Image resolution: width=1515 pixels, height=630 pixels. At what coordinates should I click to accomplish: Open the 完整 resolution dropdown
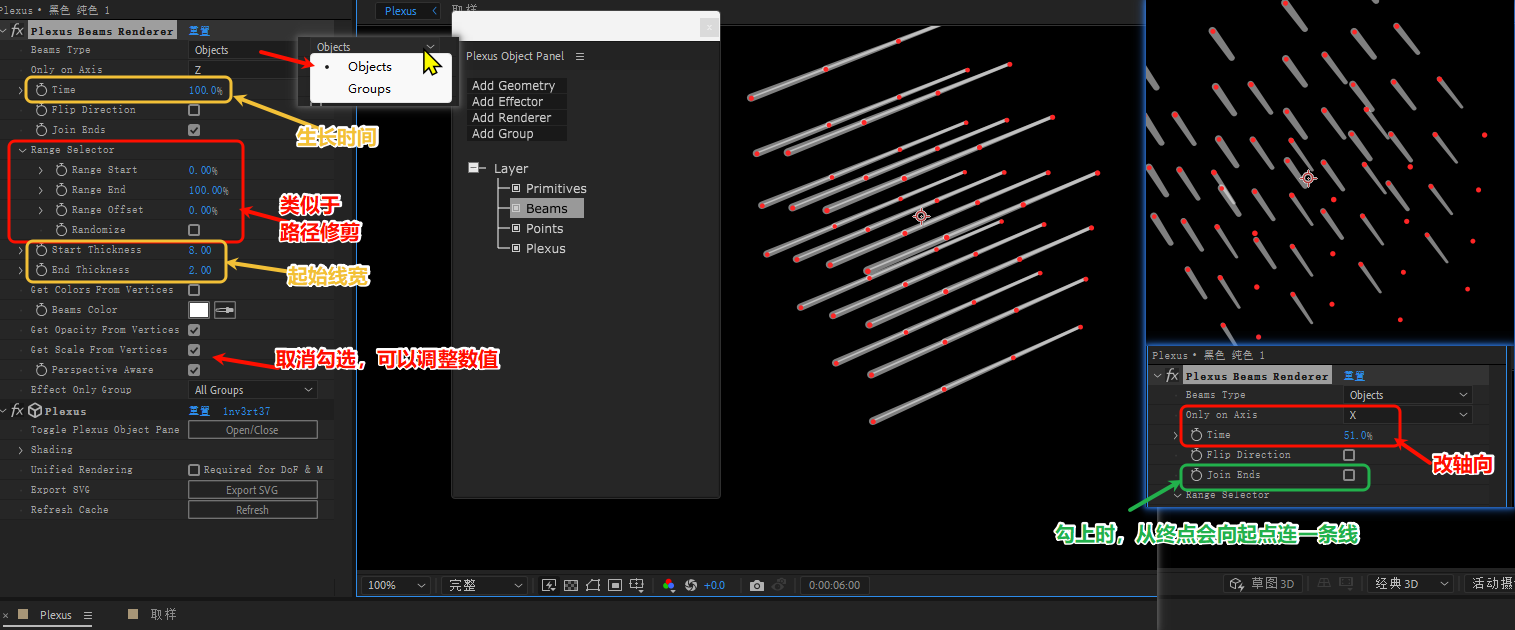[x=484, y=585]
